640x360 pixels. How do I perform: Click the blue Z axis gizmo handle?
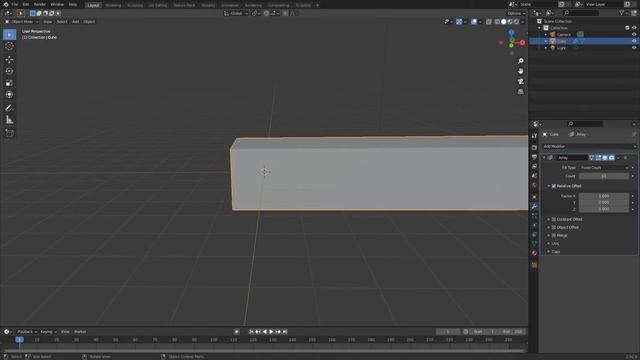click(511, 32)
